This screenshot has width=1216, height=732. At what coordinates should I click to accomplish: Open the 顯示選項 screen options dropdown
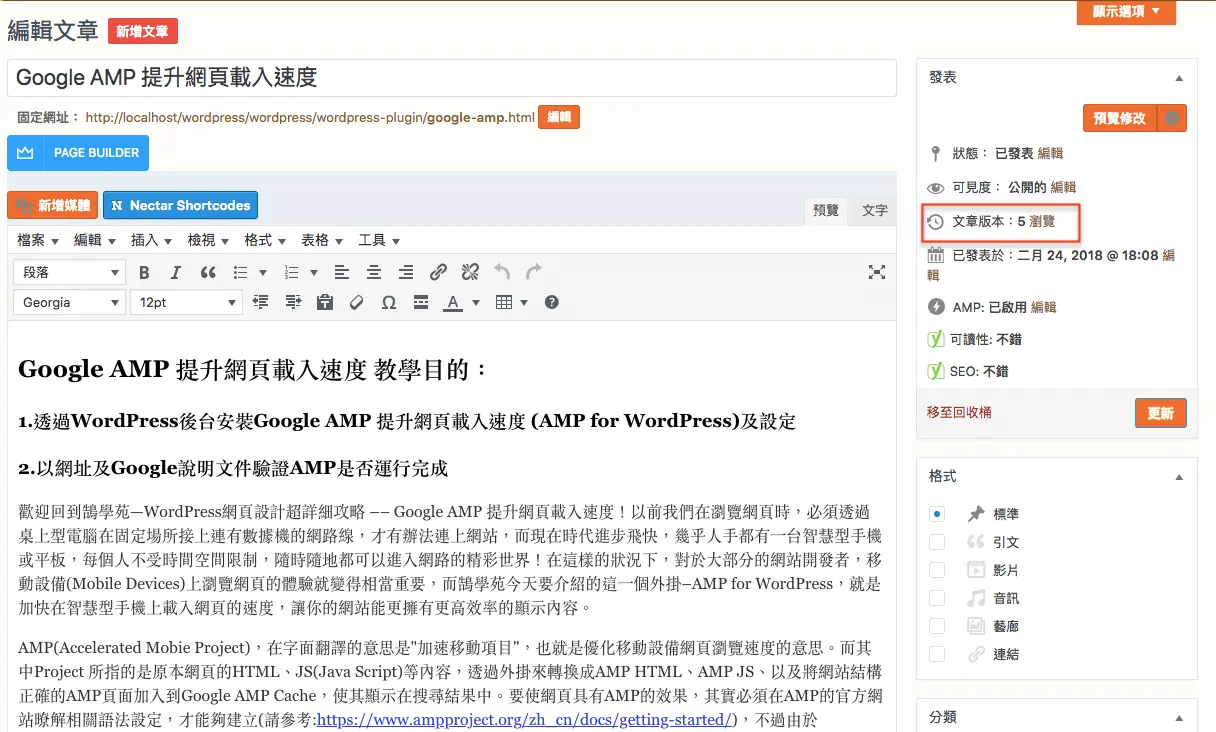point(1126,12)
